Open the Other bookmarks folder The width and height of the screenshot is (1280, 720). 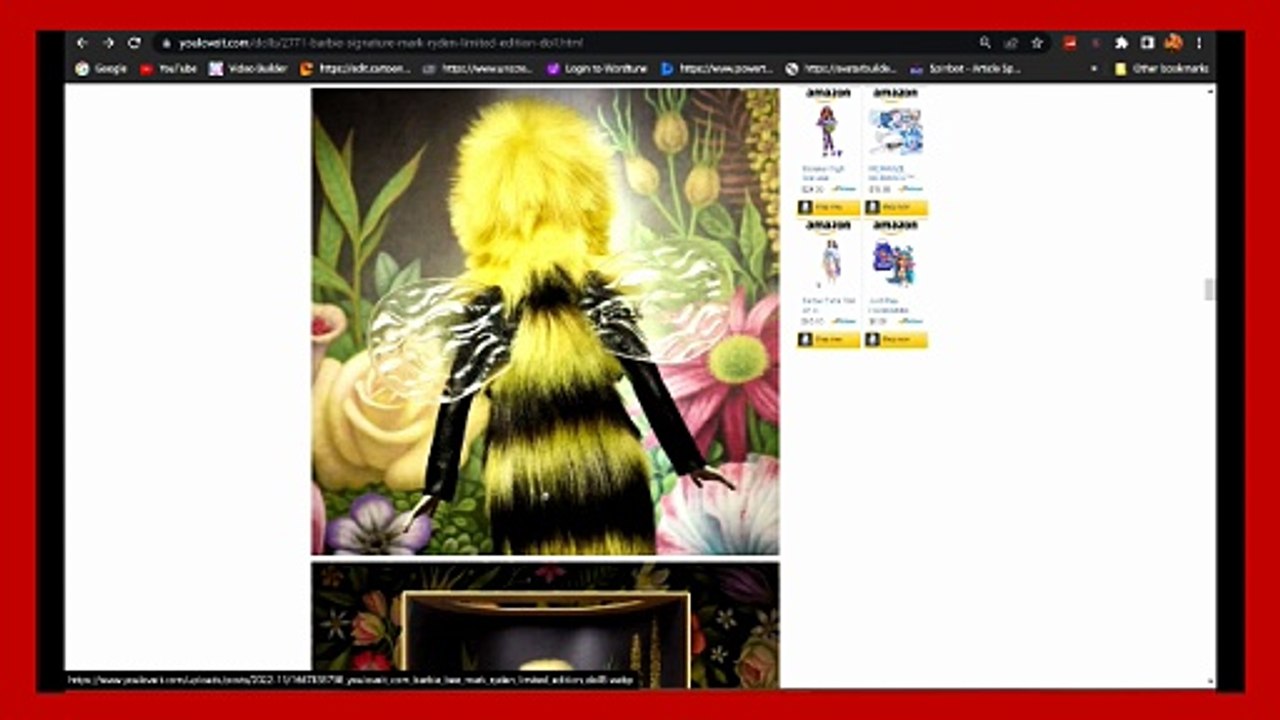click(x=1162, y=69)
